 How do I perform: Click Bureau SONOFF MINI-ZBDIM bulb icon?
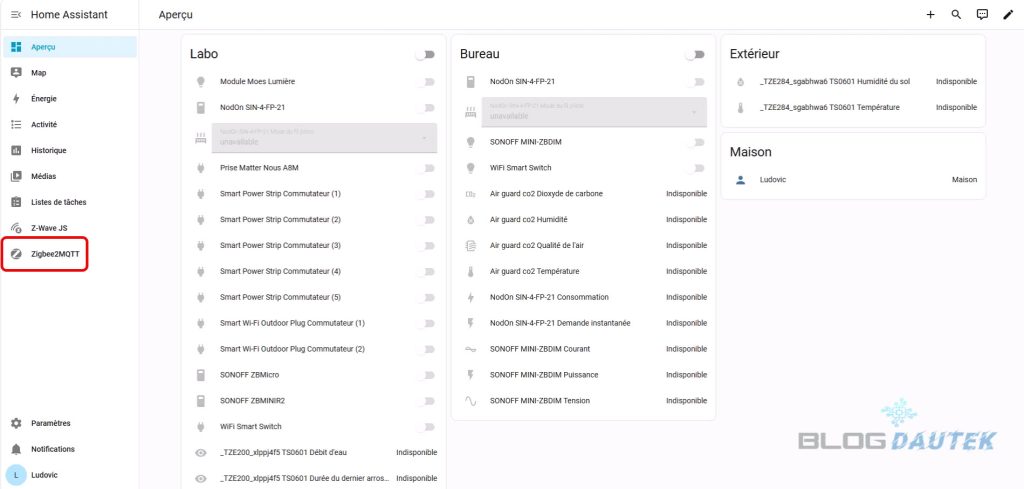pos(470,142)
